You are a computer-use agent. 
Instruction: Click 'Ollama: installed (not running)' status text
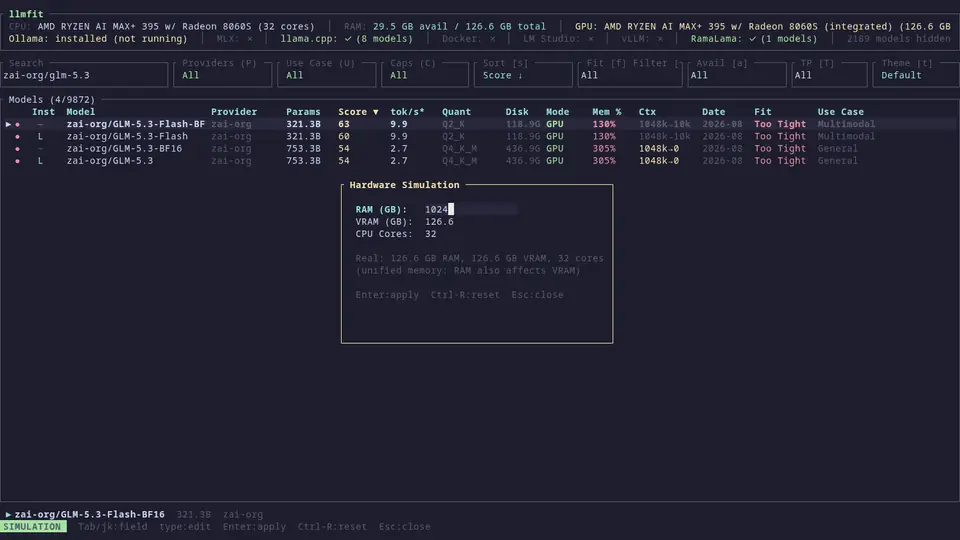[98, 39]
